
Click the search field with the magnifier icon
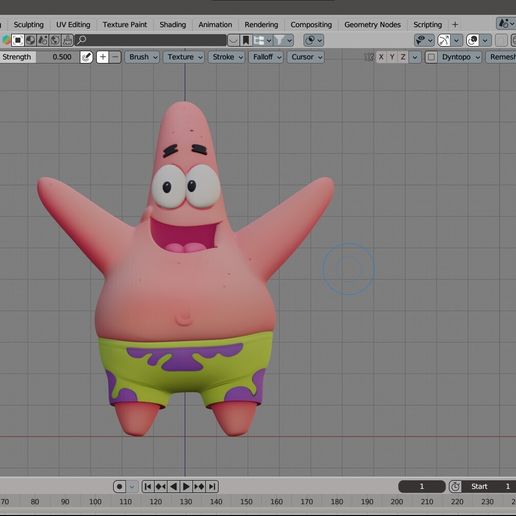click(150, 40)
